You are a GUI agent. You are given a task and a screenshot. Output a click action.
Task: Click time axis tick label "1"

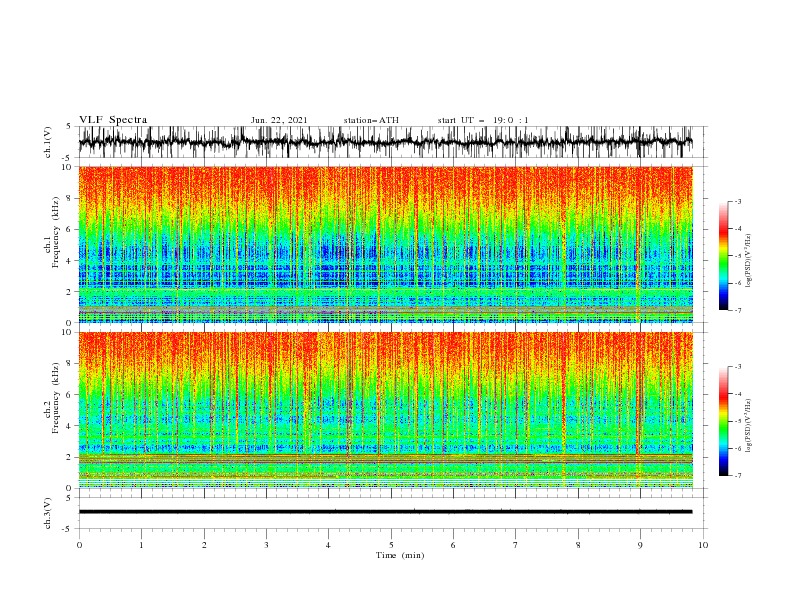tap(141, 545)
